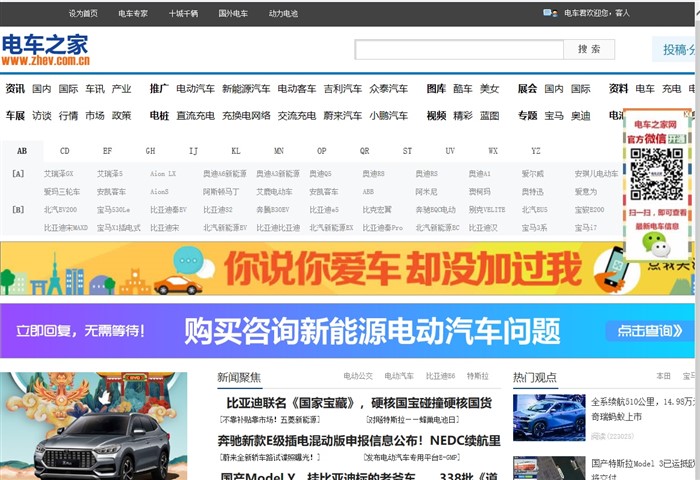The height and width of the screenshot is (480, 700).
Task: Open the 新能源汽车 navigation link
Action: [246, 89]
